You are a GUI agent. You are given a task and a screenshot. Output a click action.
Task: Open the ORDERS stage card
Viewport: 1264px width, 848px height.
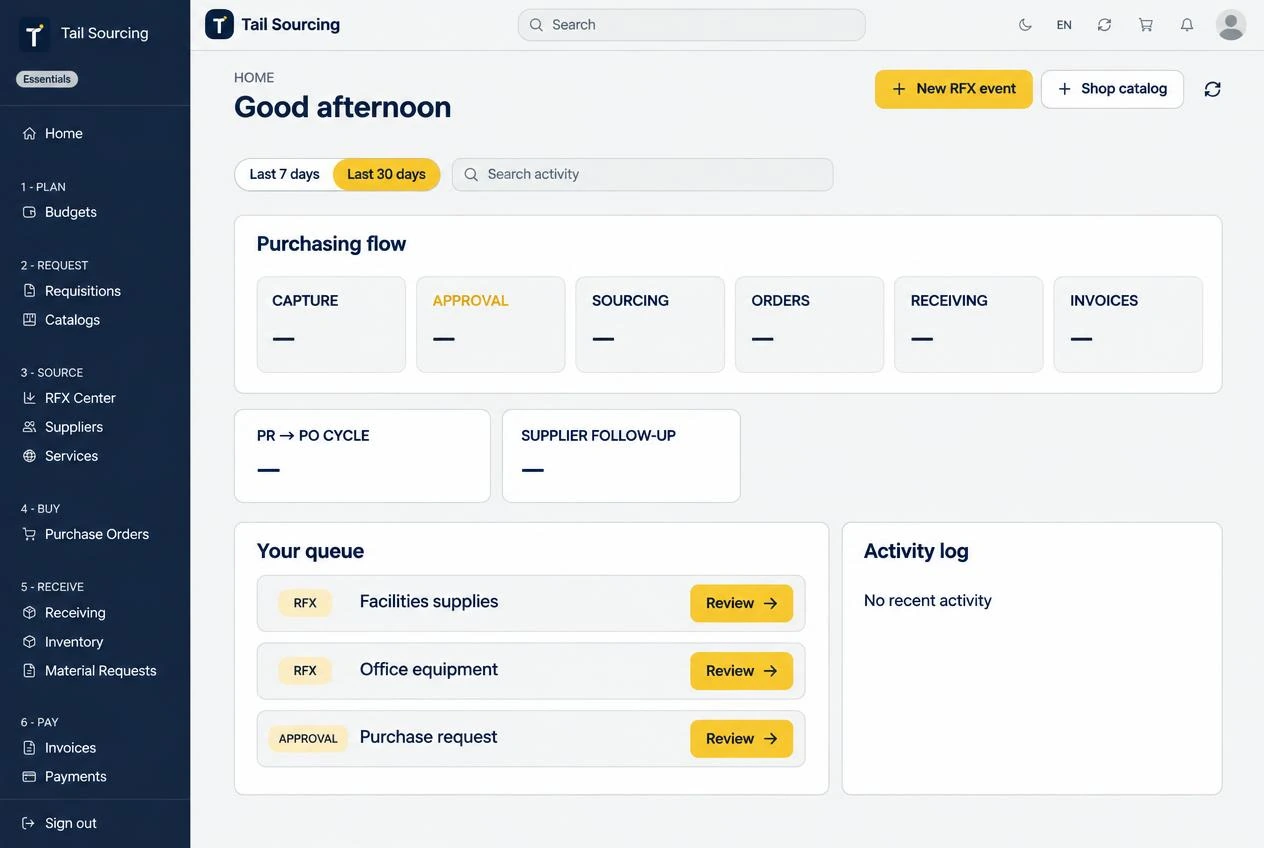pos(809,325)
